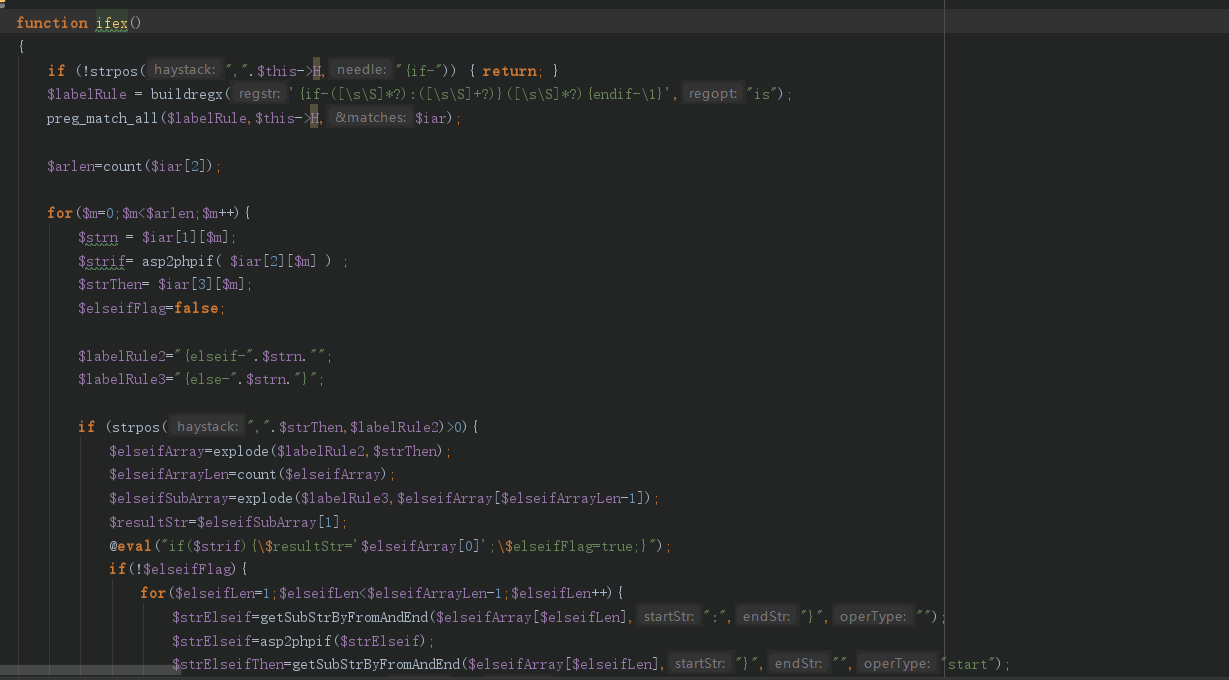The width and height of the screenshot is (1229, 680).
Task: Click haystack: hint in the !strpos line
Action: click(x=185, y=70)
